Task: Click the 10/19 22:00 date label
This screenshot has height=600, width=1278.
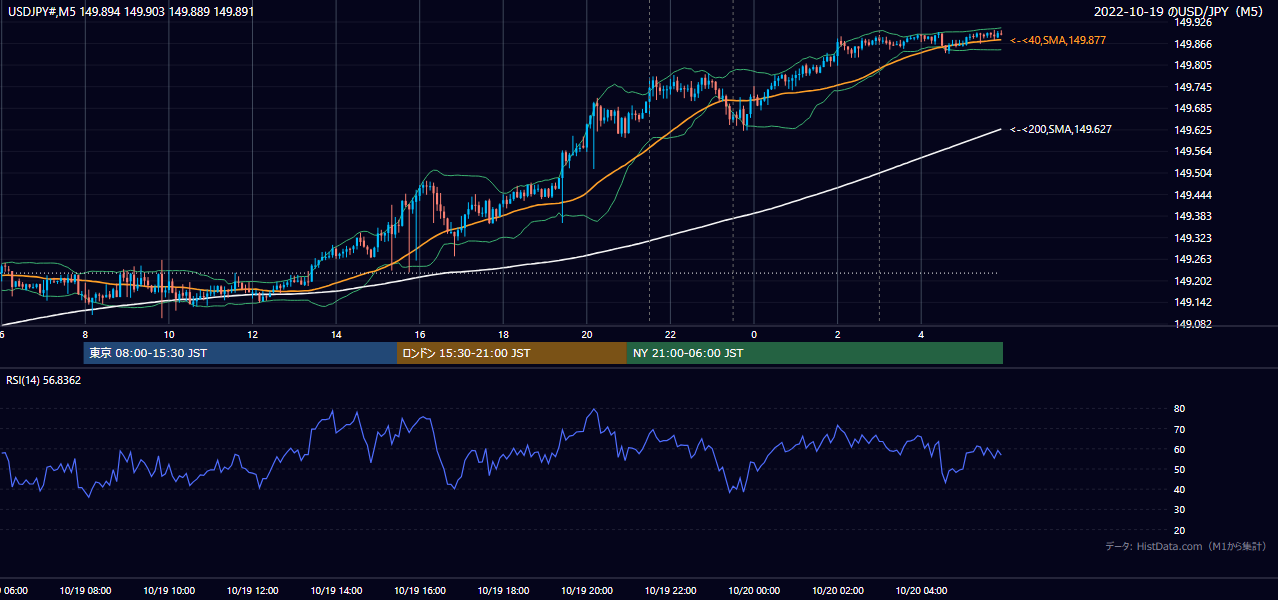Action: tap(670, 591)
